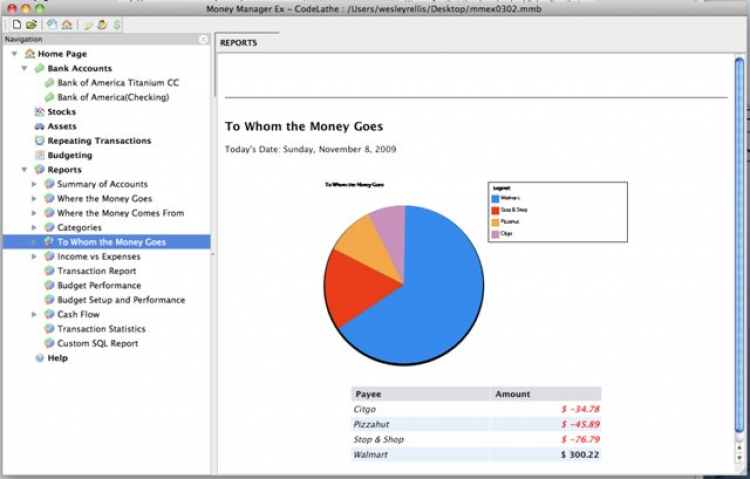
Task: Click the Transaction Statistics icon
Action: coord(49,329)
